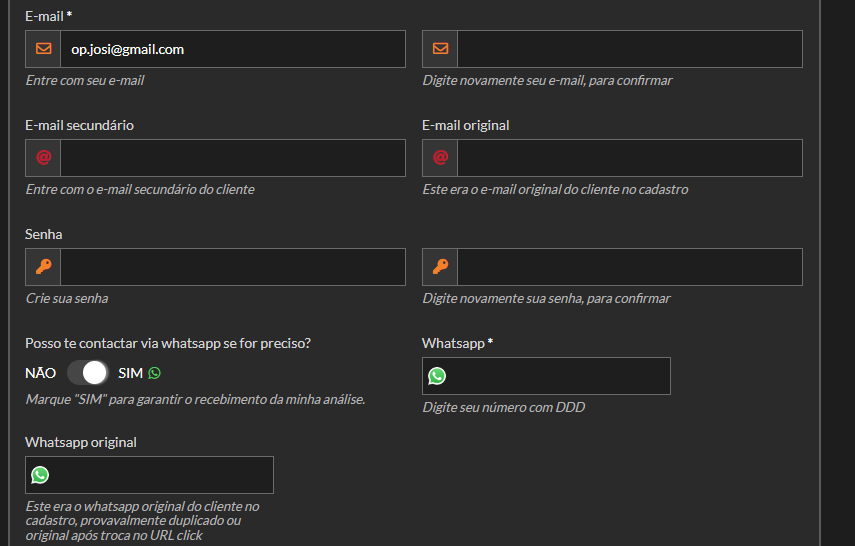Click the Senha password input field
This screenshot has height=546, width=855.
tap(232, 267)
